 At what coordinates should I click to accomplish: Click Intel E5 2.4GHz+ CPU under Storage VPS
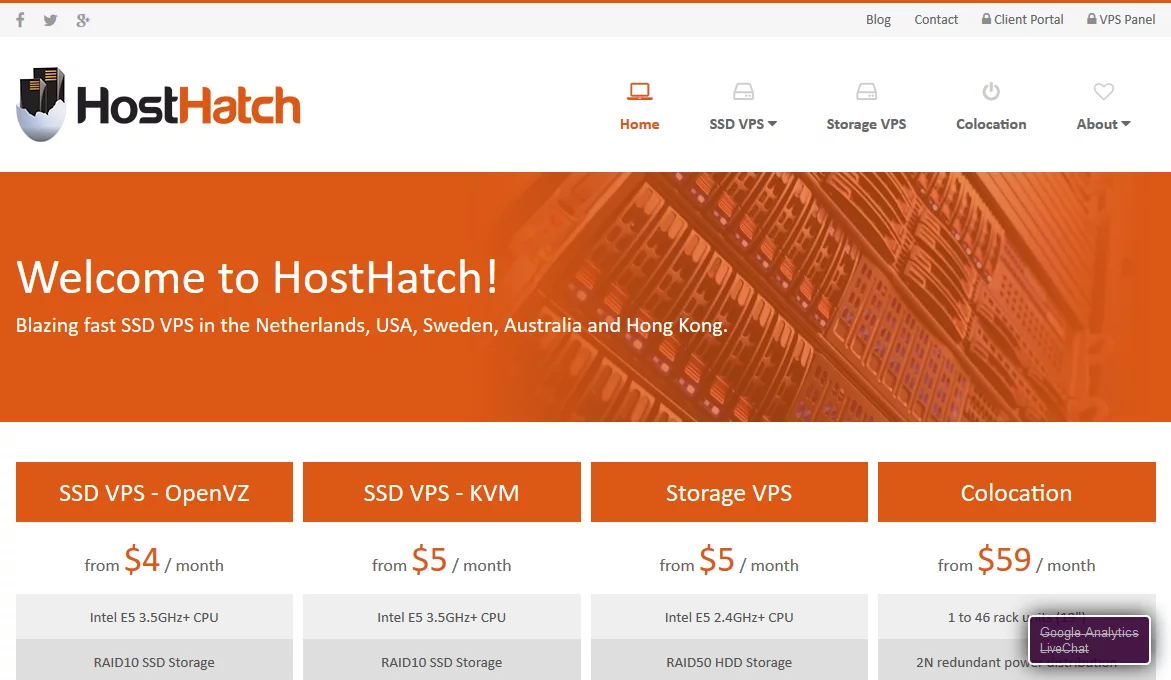click(729, 617)
